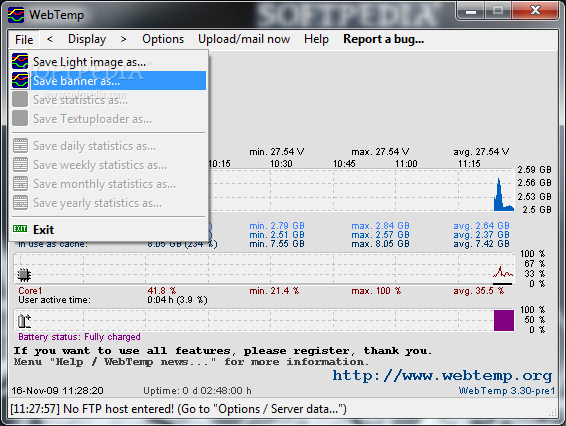Click the max. 100 % CPU value
This screenshot has width=566, height=426.
point(376,291)
